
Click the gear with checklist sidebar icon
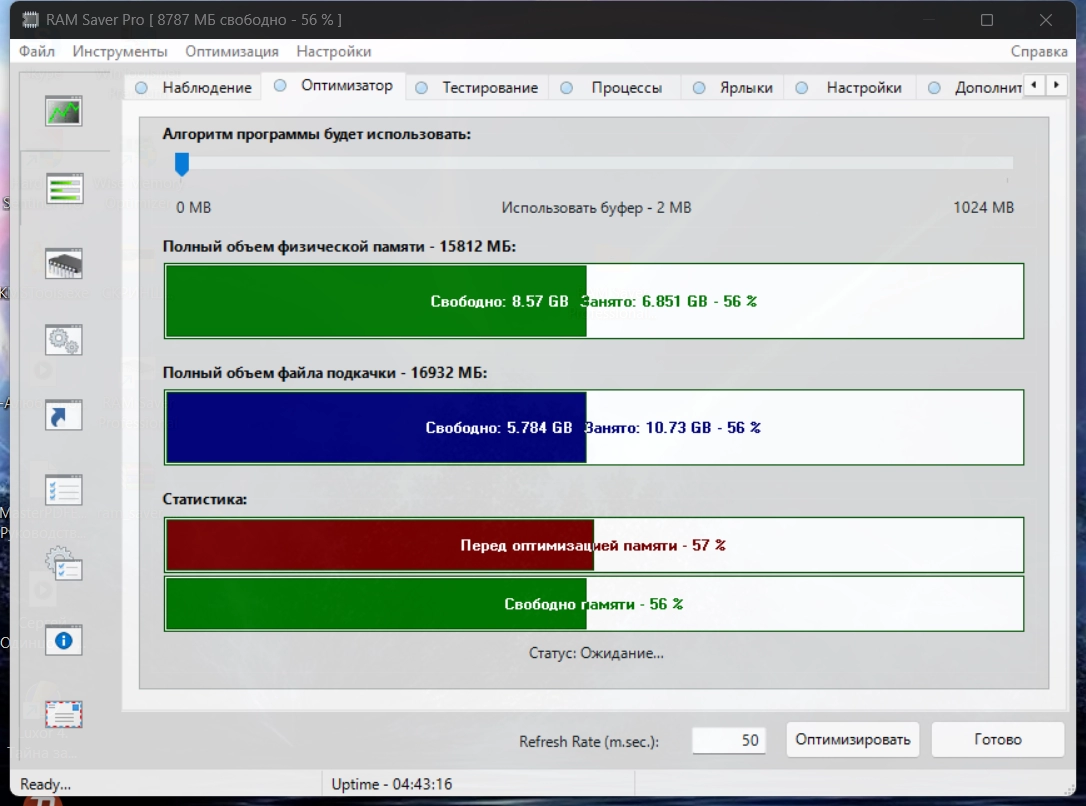coord(64,564)
